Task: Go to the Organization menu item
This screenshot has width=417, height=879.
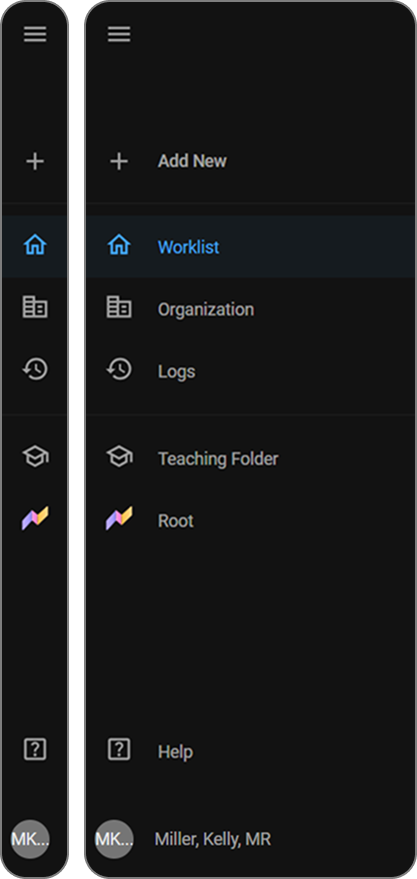Action: click(x=251, y=309)
